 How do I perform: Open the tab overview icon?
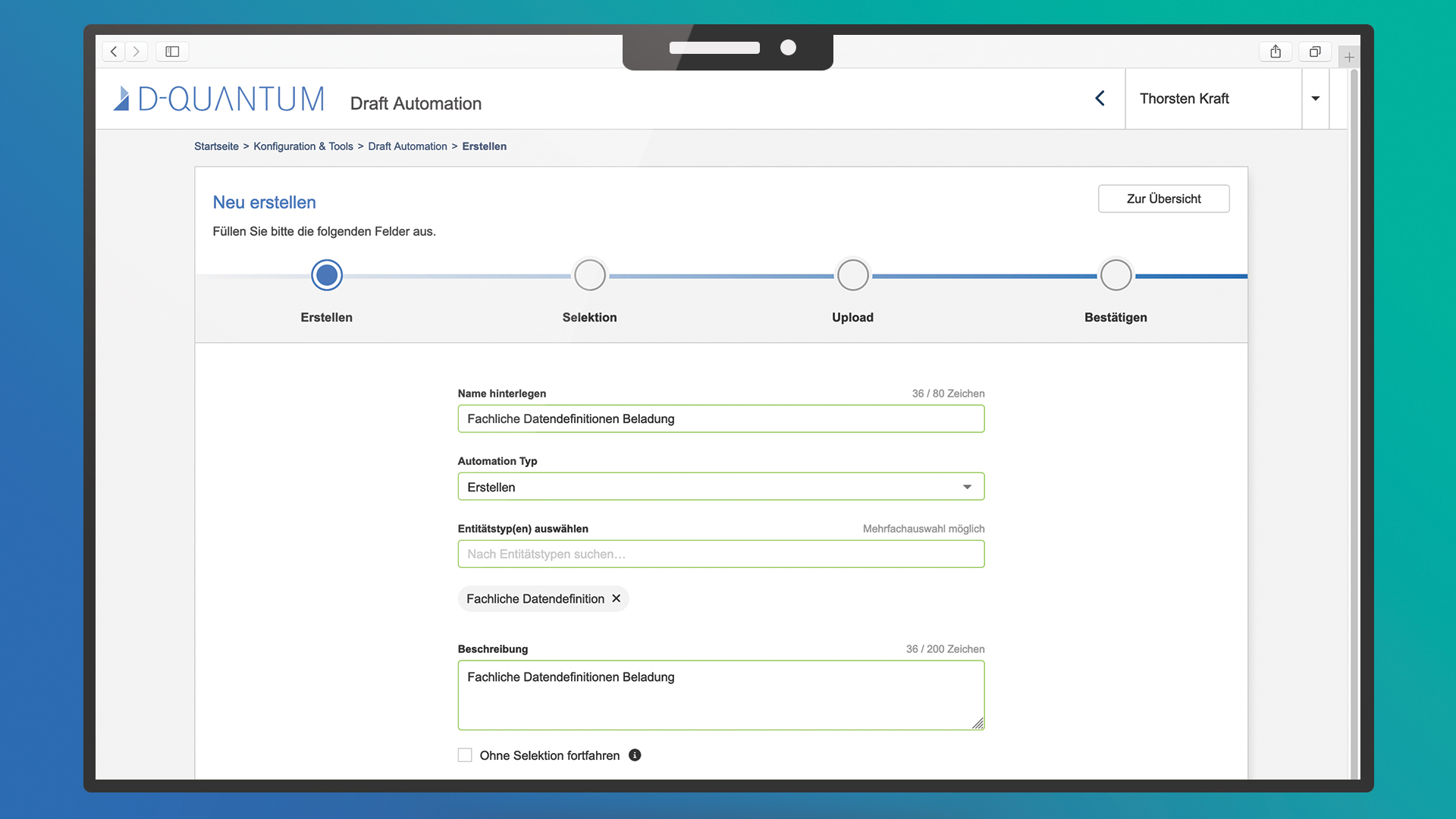tap(1315, 52)
